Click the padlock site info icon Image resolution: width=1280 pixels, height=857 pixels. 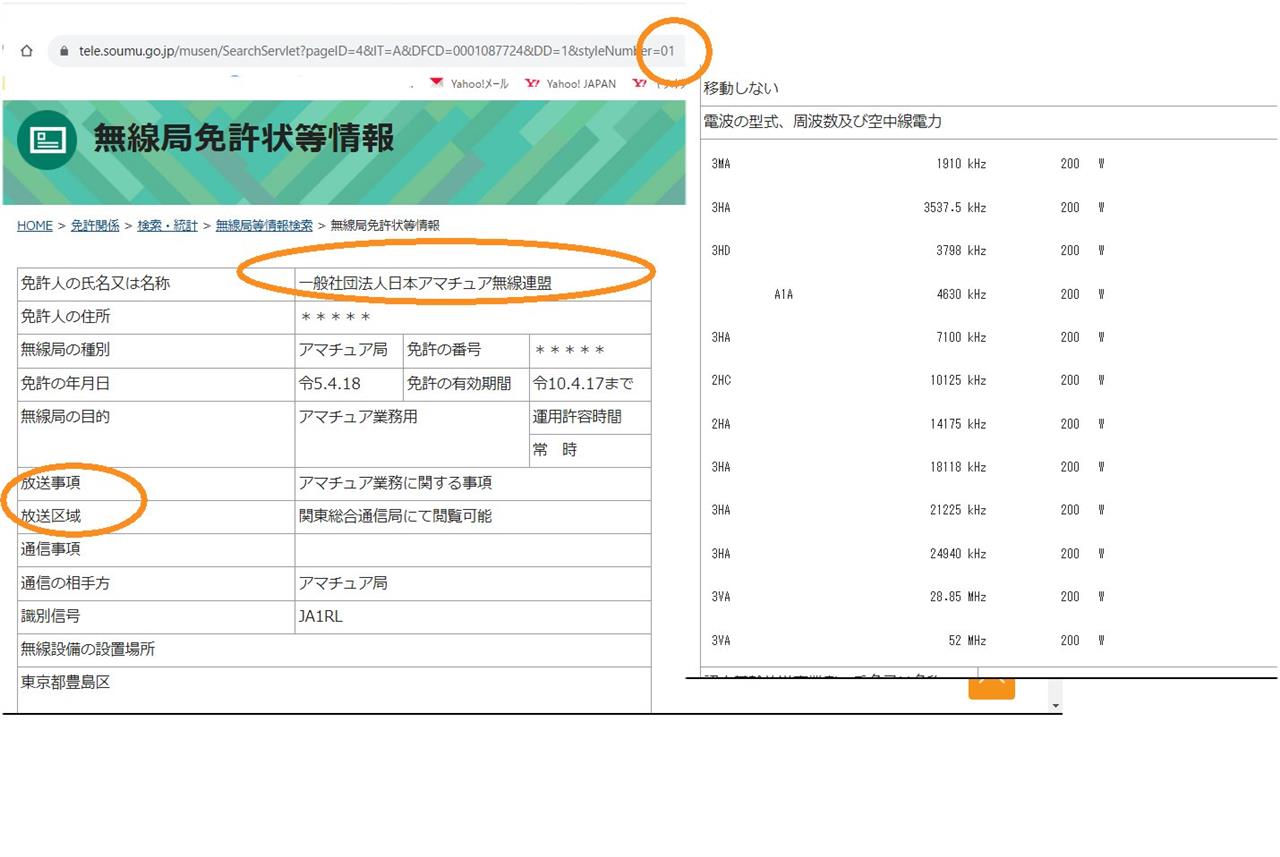tap(65, 51)
